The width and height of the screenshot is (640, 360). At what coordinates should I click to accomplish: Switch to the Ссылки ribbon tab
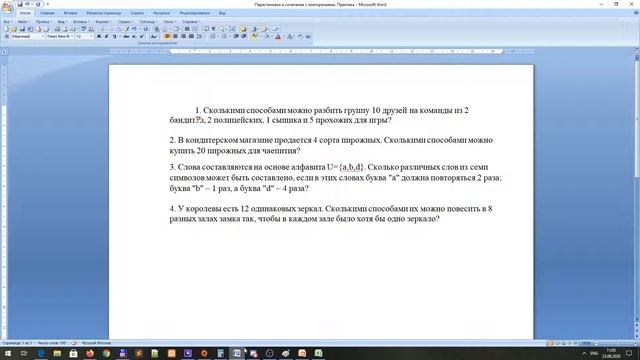click(137, 13)
